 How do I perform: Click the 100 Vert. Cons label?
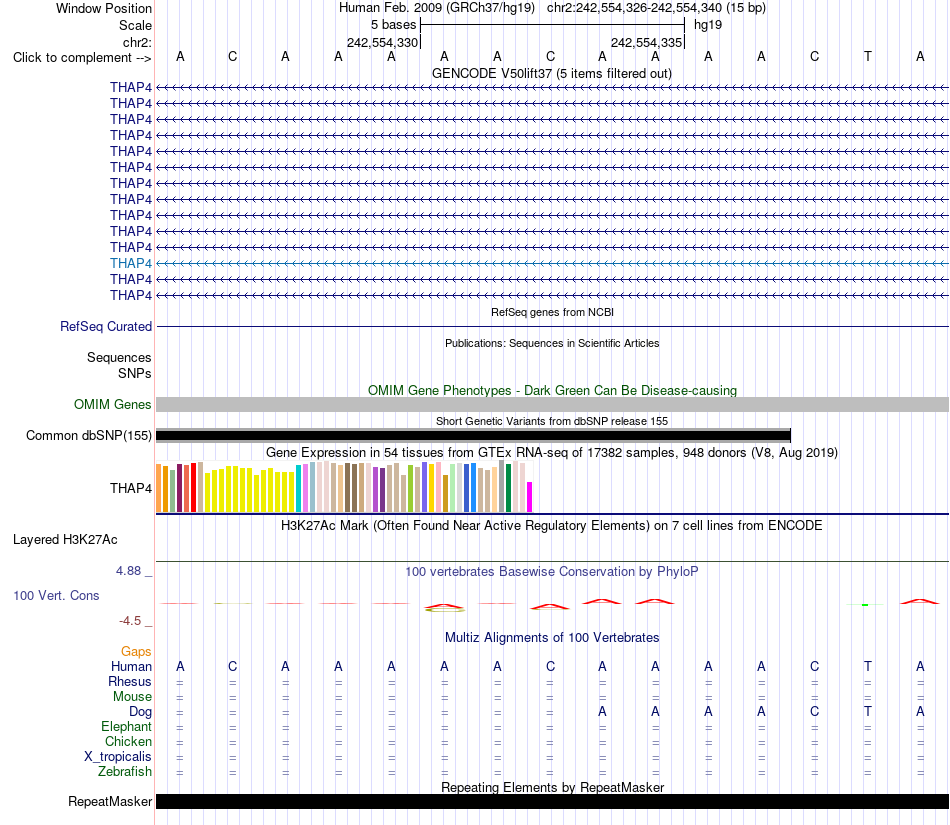(56, 595)
